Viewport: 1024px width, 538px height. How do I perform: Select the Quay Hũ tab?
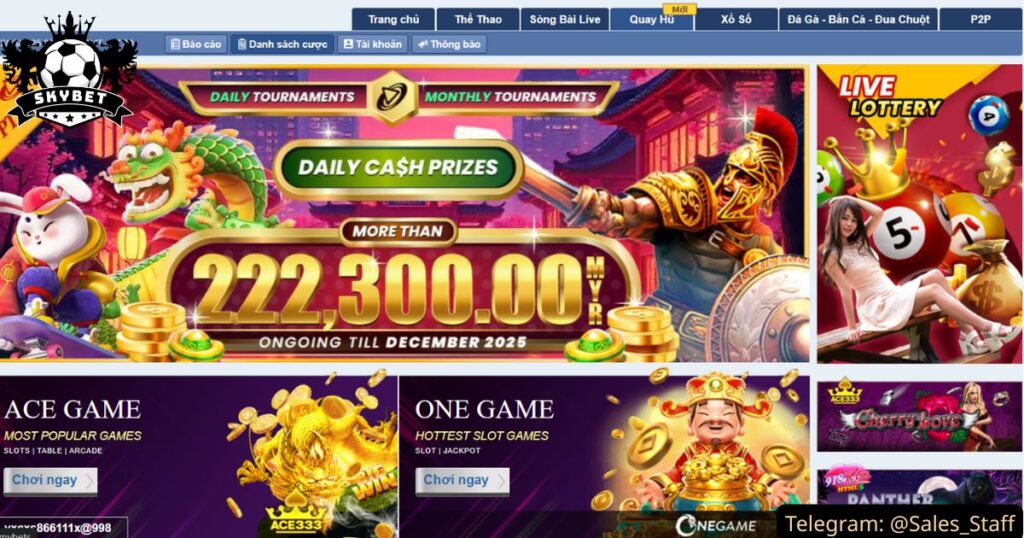point(652,20)
